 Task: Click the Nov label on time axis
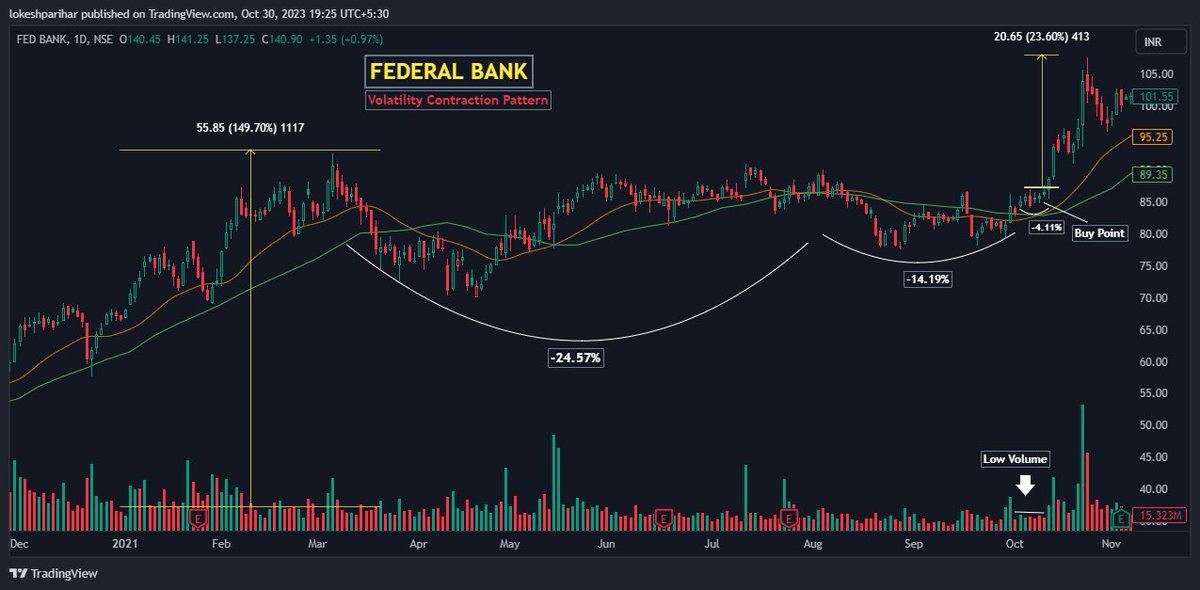[x=1112, y=544]
